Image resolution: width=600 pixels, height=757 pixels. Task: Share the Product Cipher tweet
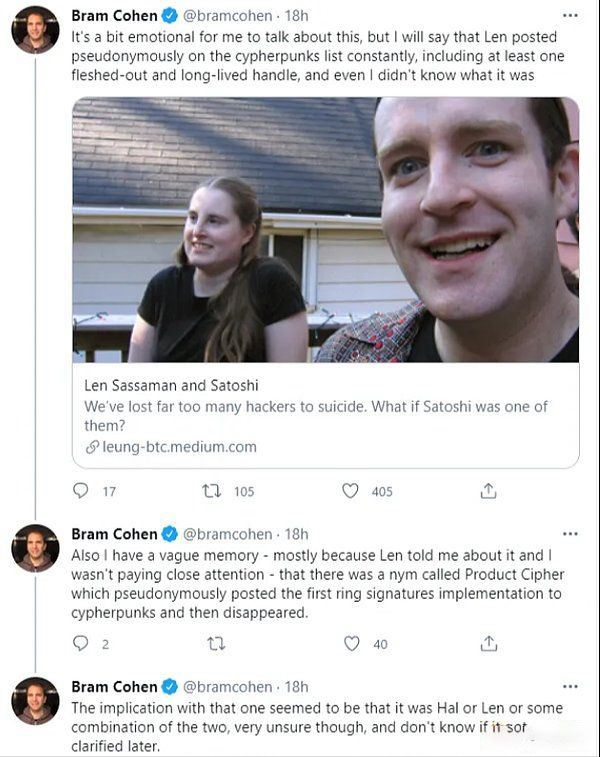[x=489, y=644]
